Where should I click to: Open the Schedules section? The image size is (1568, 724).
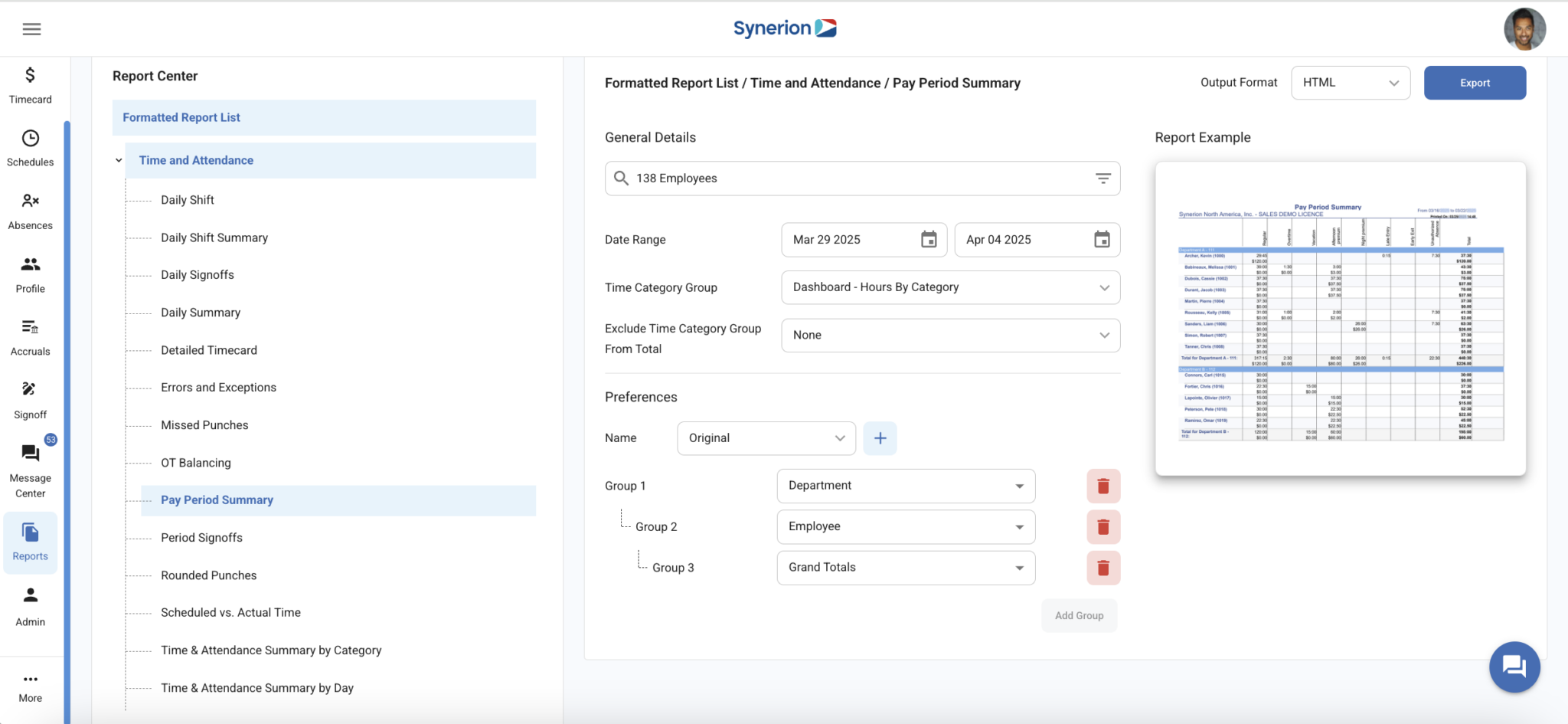pos(30,148)
